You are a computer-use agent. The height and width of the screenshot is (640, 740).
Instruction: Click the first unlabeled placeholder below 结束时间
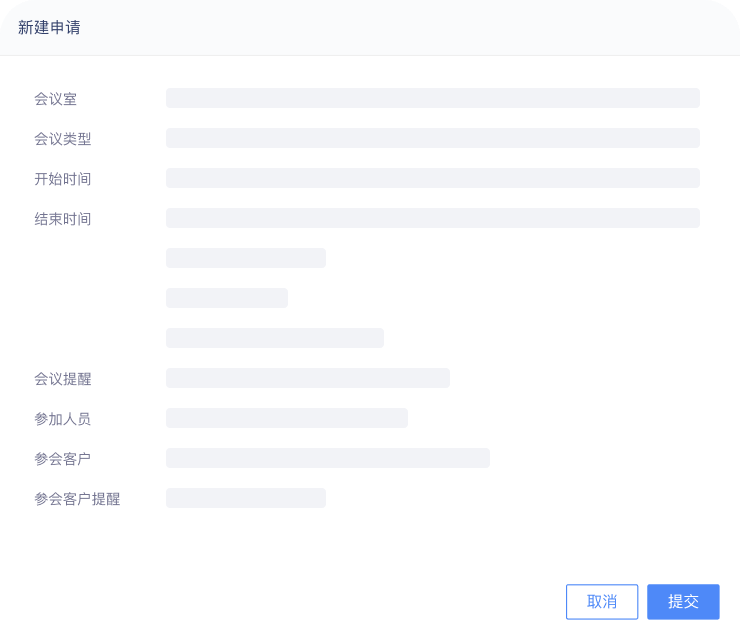245,258
